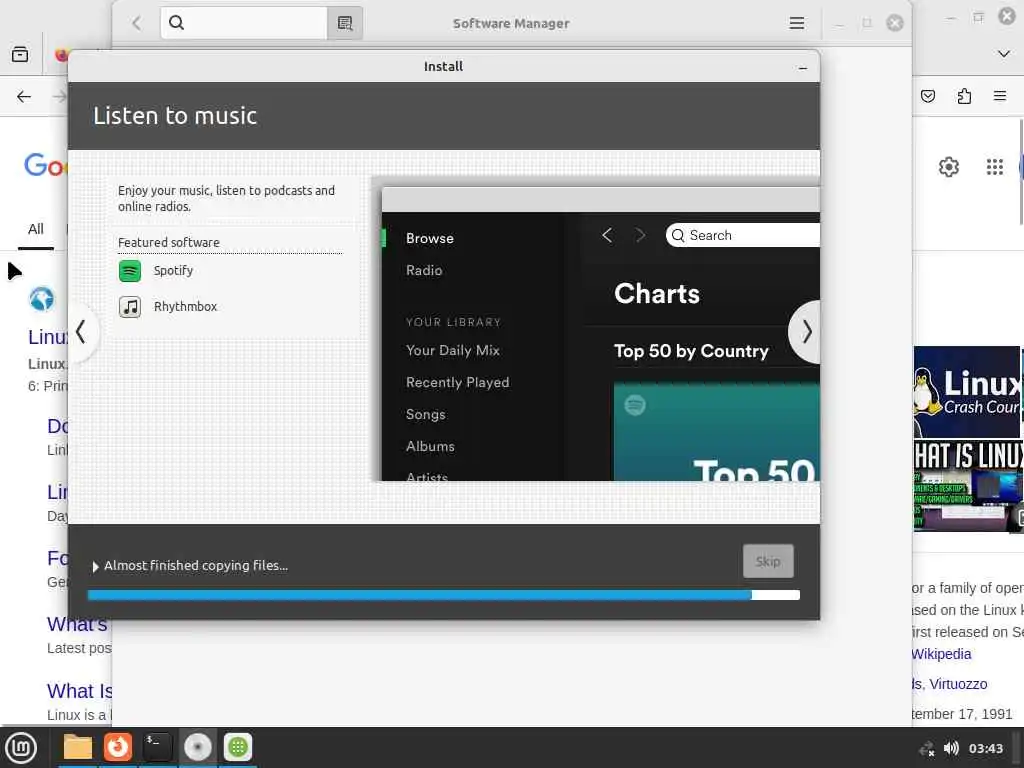Open Firefox extensions puzzle icon
Image resolution: width=1024 pixels, height=768 pixels.
coord(964,96)
